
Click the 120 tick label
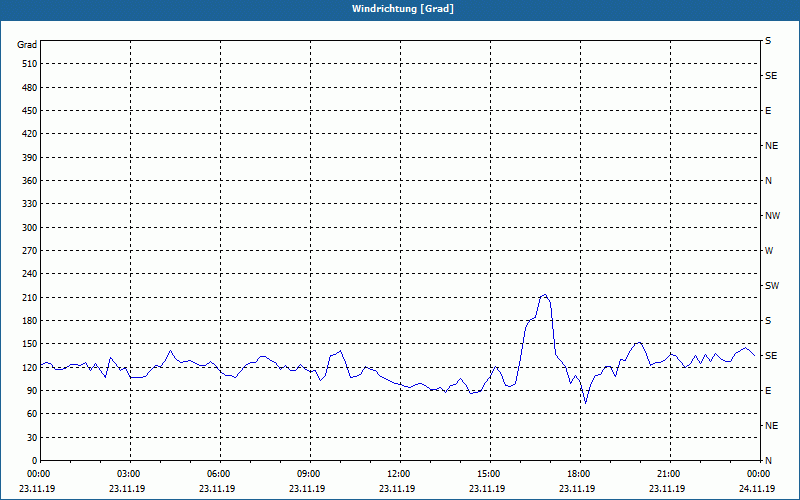[30, 367]
